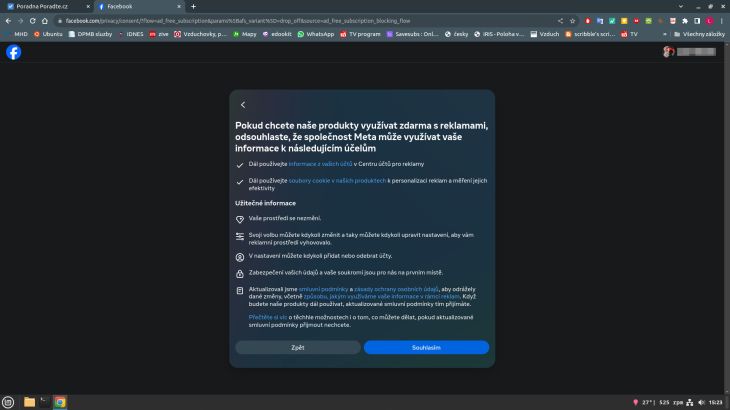This screenshot has width=730, height=410.
Task: Open the tab search dropdown arrow
Action: (x=681, y=7)
